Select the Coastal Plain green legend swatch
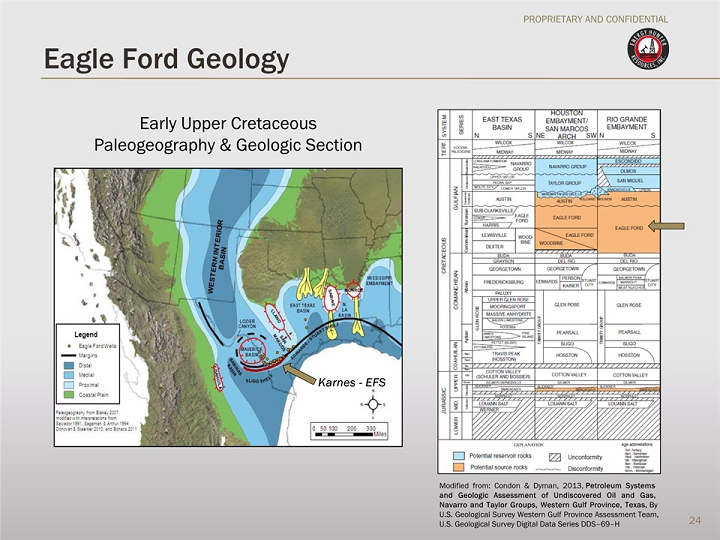This screenshot has height=540, width=720. 72,391
